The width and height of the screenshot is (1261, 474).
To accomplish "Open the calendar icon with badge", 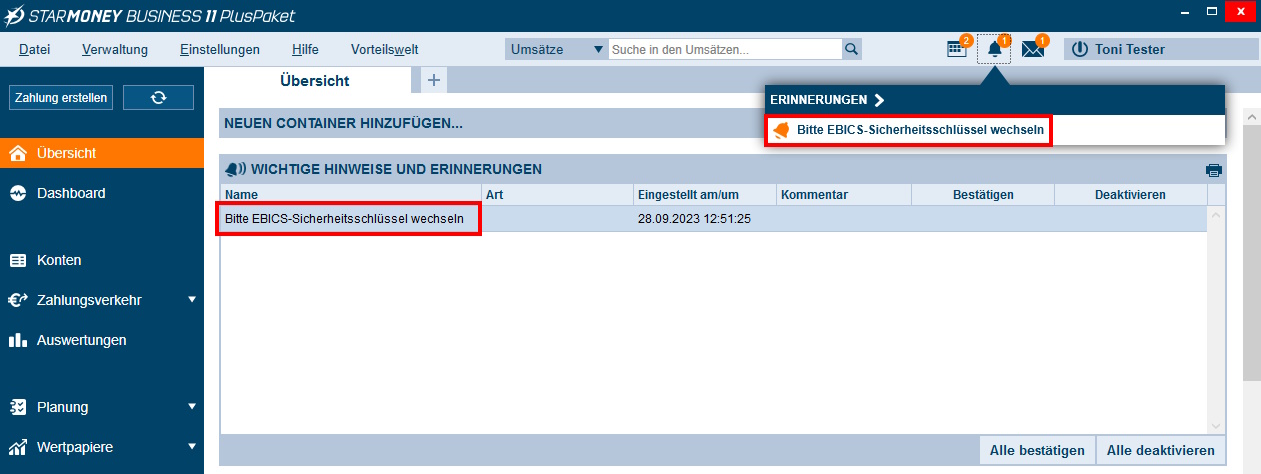I will (x=957, y=49).
